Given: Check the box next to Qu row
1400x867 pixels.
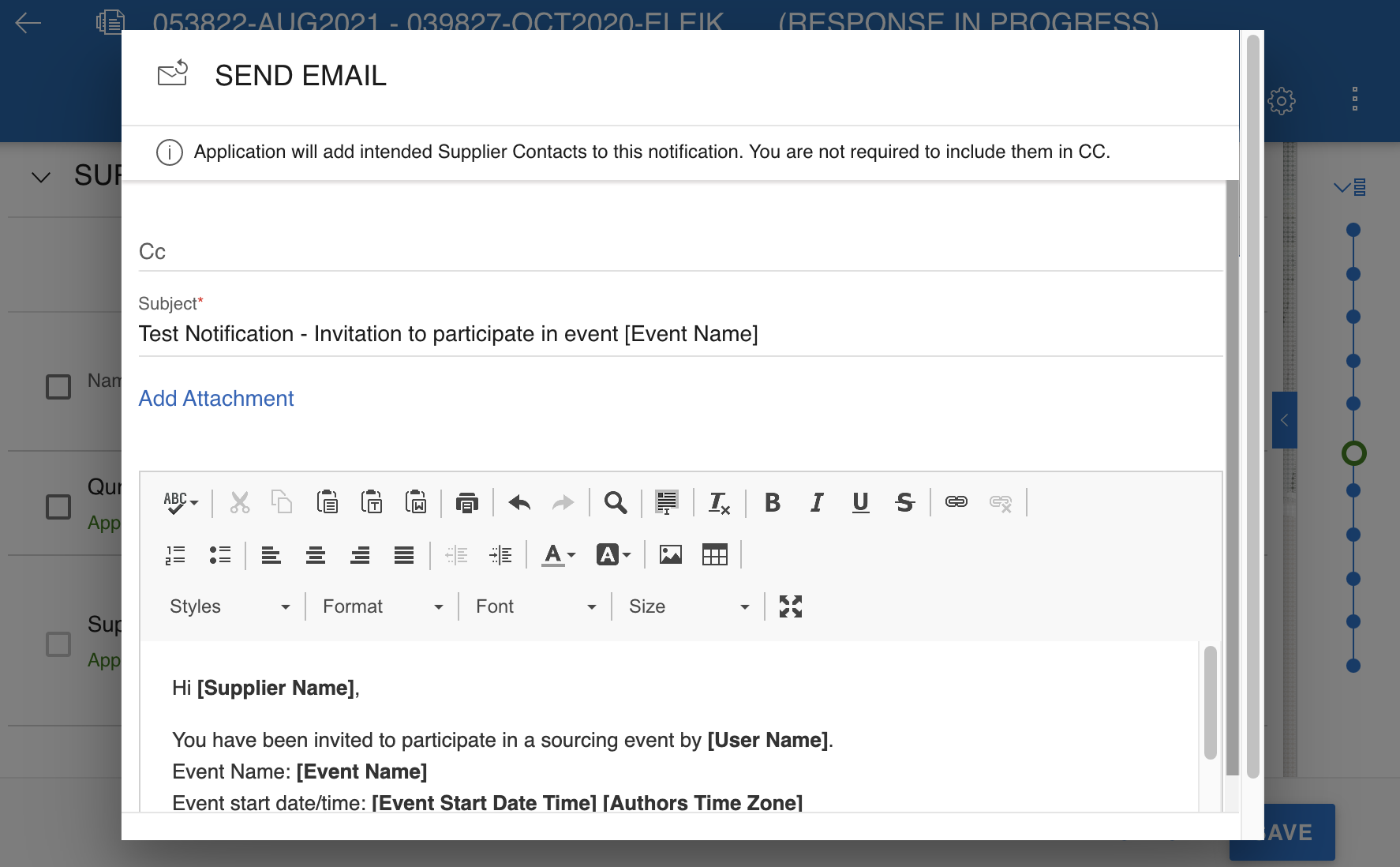Looking at the screenshot, I should (x=58, y=507).
